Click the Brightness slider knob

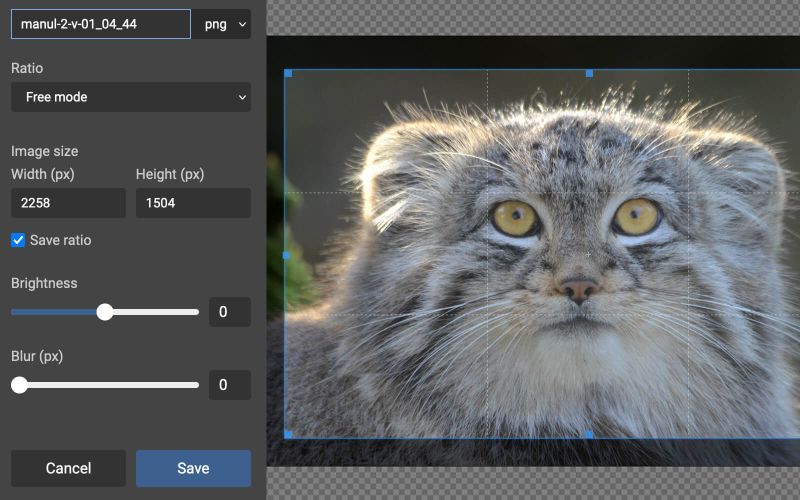[105, 312]
